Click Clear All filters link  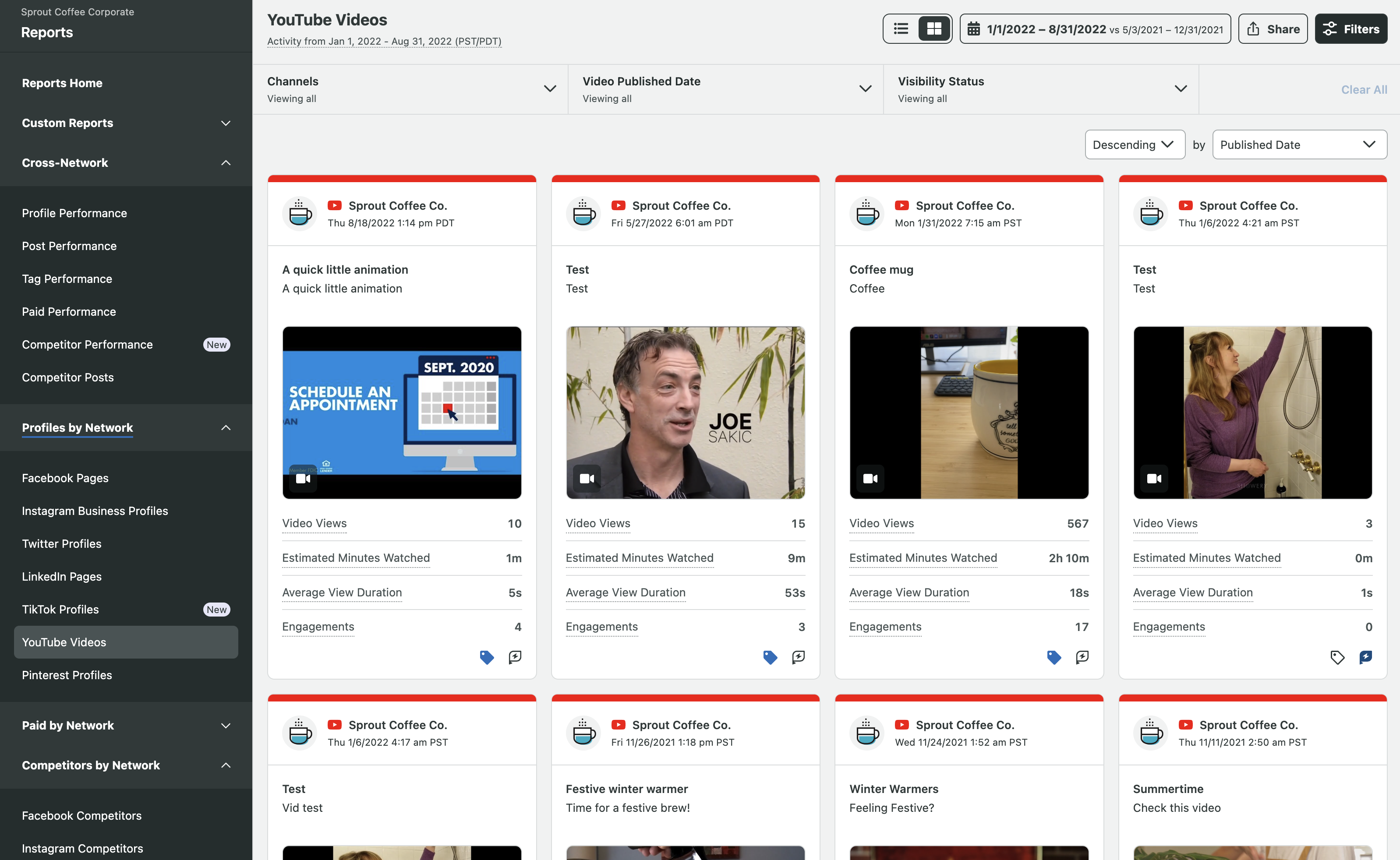tap(1364, 89)
